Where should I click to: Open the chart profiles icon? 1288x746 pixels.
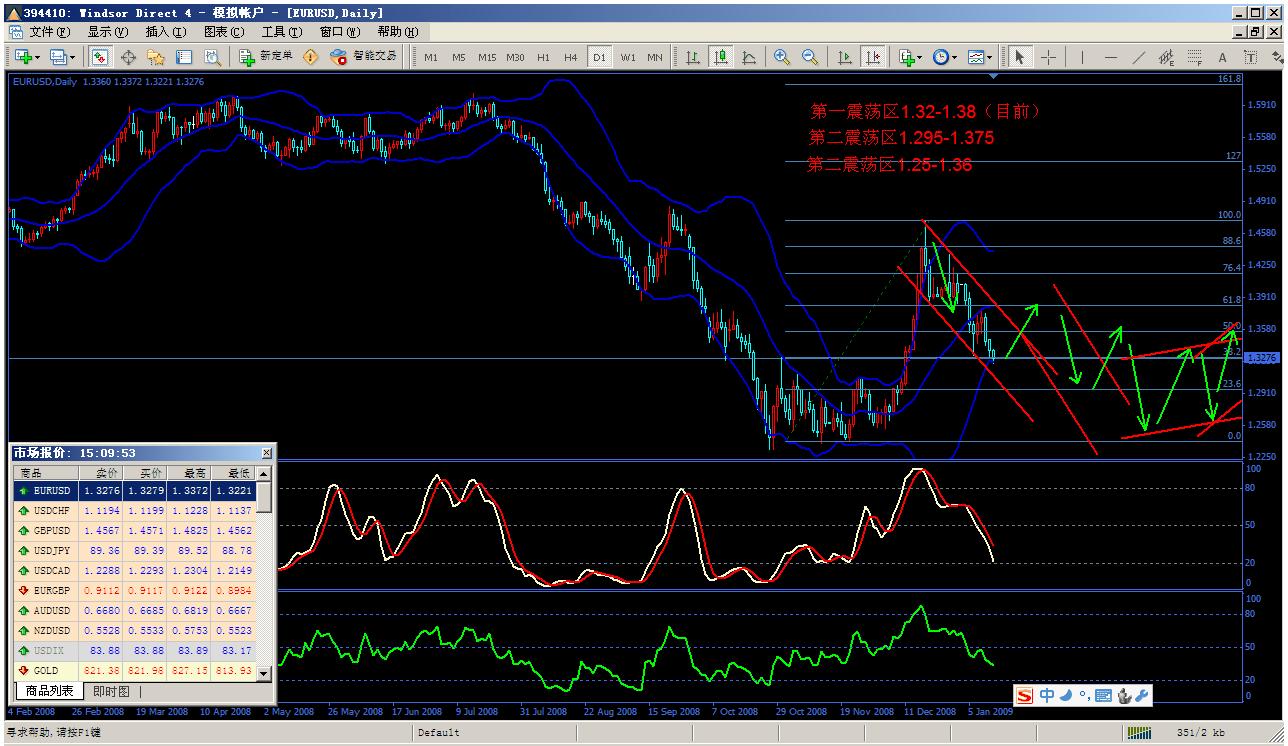pos(57,57)
